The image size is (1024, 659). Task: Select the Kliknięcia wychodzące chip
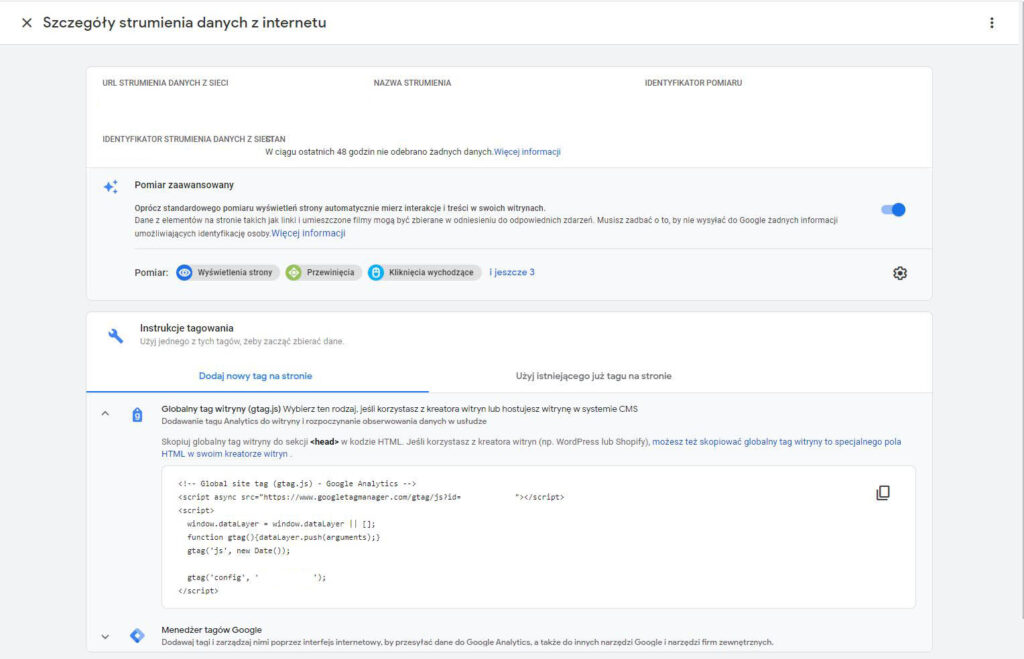pyautogui.click(x=424, y=272)
